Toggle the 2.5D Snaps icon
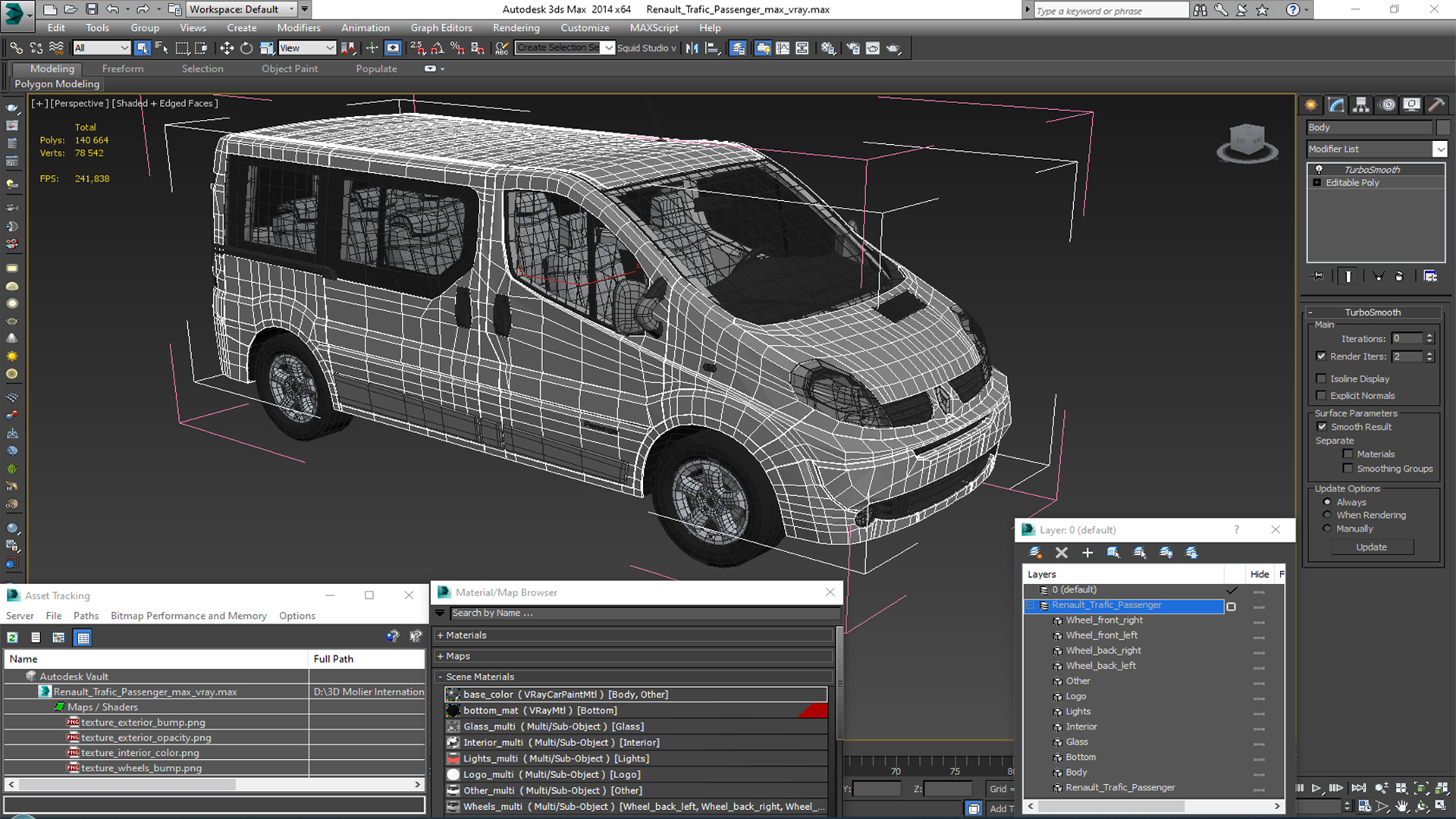1456x819 pixels. pyautogui.click(x=418, y=48)
